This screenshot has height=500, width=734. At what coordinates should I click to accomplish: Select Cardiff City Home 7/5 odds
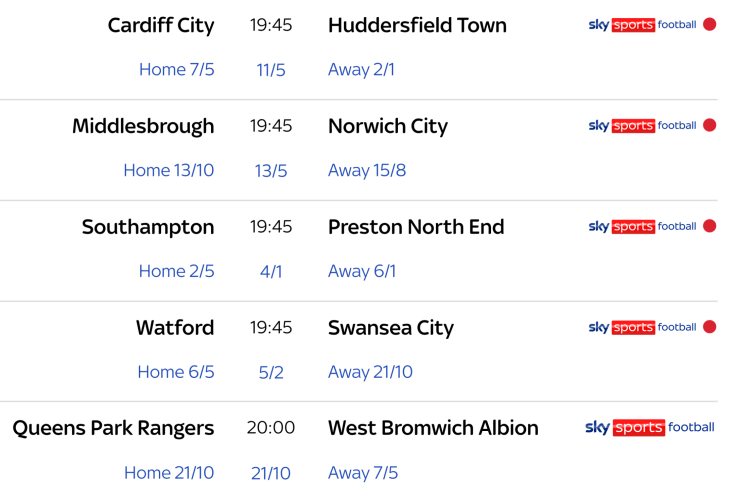point(176,70)
